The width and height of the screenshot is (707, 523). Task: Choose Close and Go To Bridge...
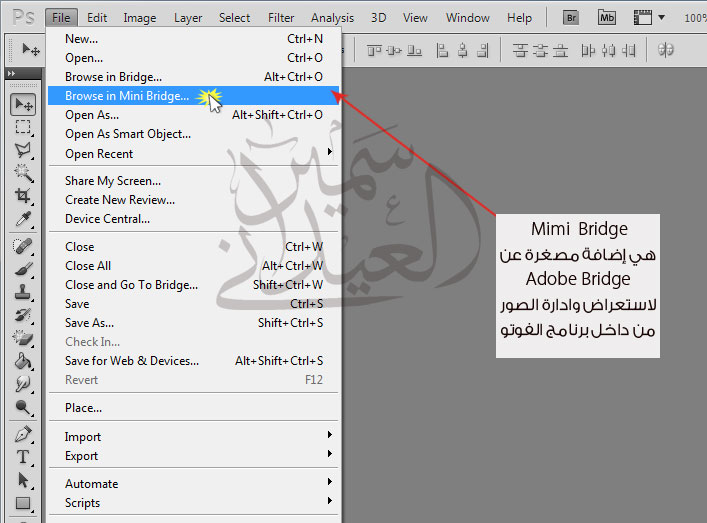pyautogui.click(x=193, y=285)
